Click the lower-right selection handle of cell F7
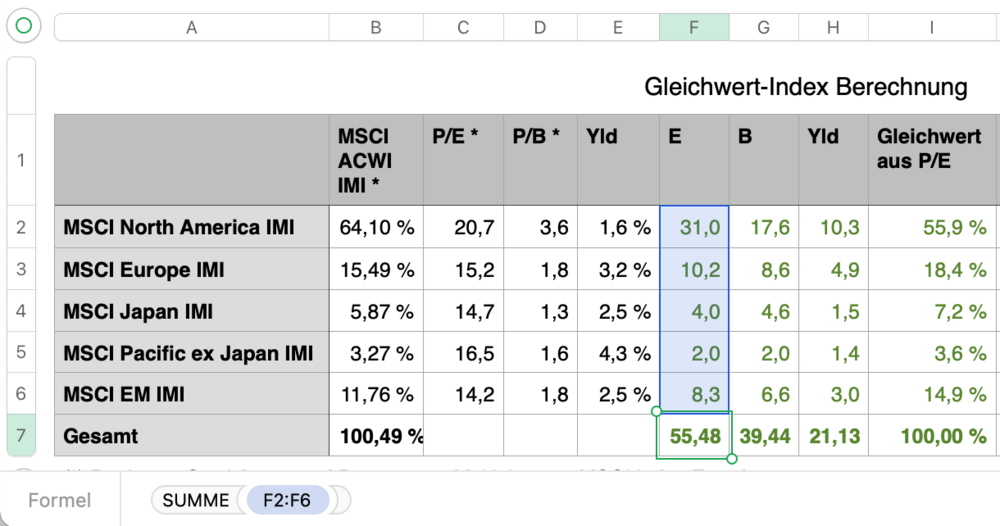This screenshot has height=526, width=1000. 732,459
